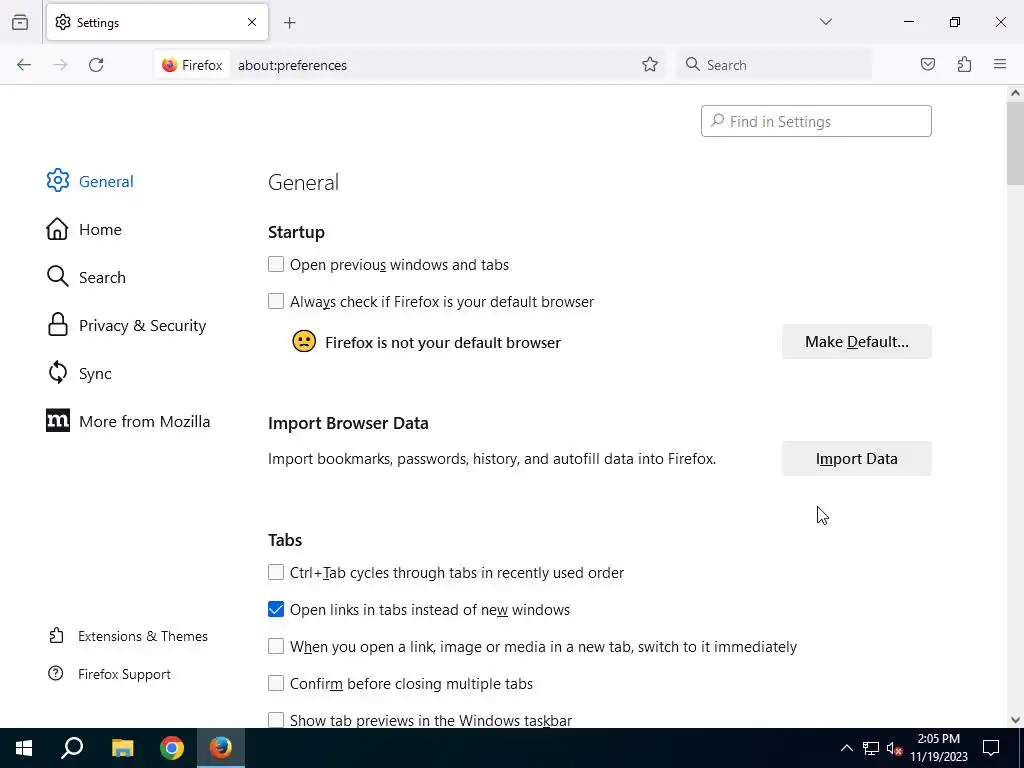This screenshot has height=768, width=1024.
Task: Open the notification center icon
Action: [991, 748]
